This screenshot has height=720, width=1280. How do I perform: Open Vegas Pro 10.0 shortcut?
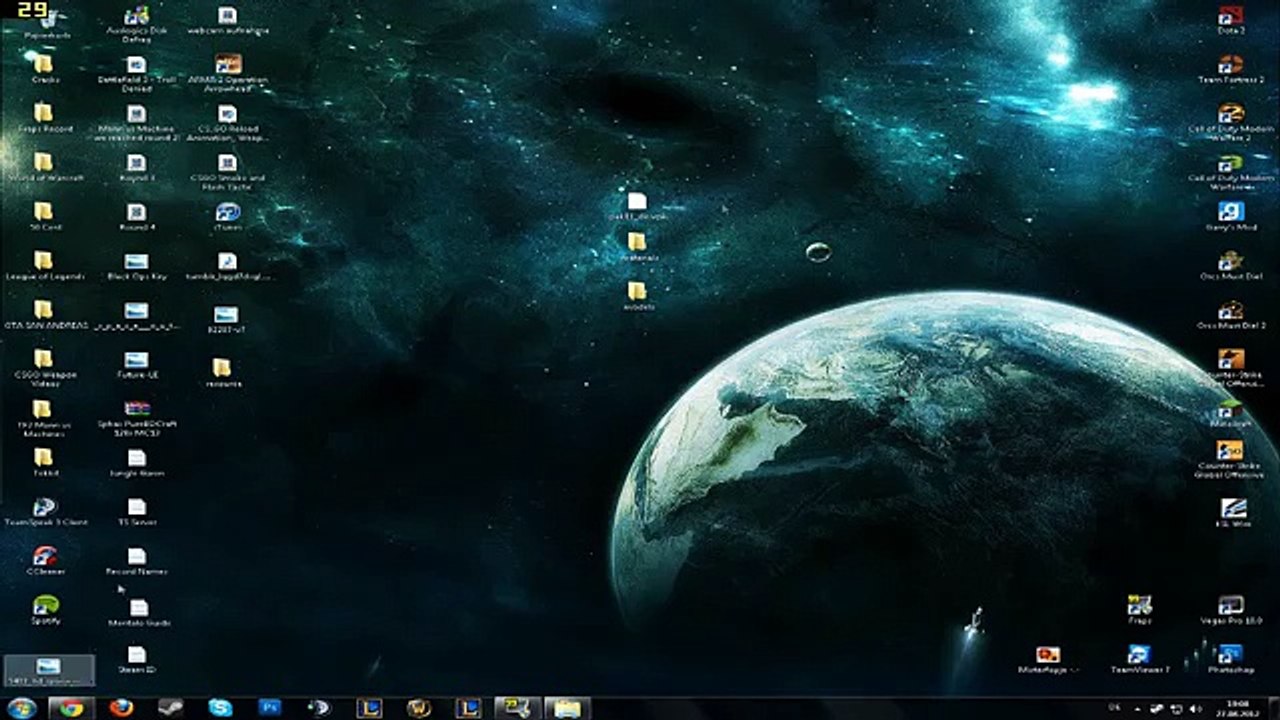(x=1230, y=610)
